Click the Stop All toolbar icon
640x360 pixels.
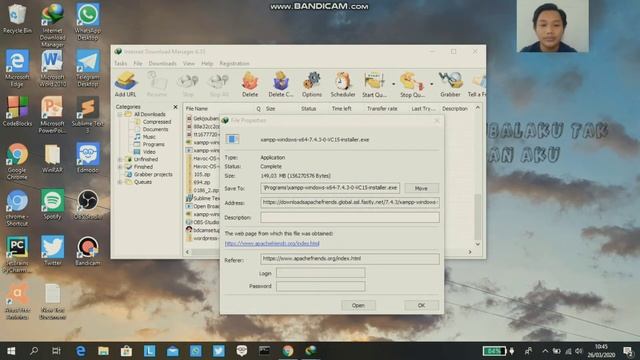coord(219,84)
